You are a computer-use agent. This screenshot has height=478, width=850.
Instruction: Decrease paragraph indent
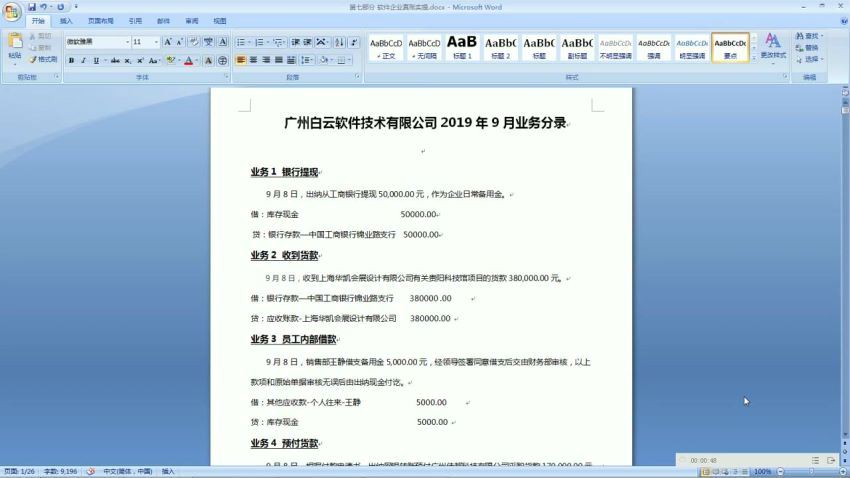pos(295,42)
